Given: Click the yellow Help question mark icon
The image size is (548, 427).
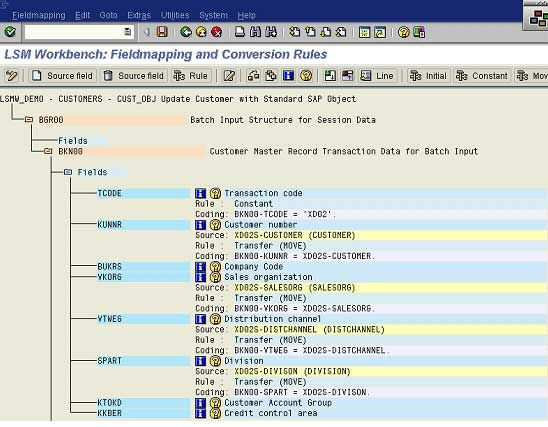Looking at the screenshot, I should click(x=403, y=32).
